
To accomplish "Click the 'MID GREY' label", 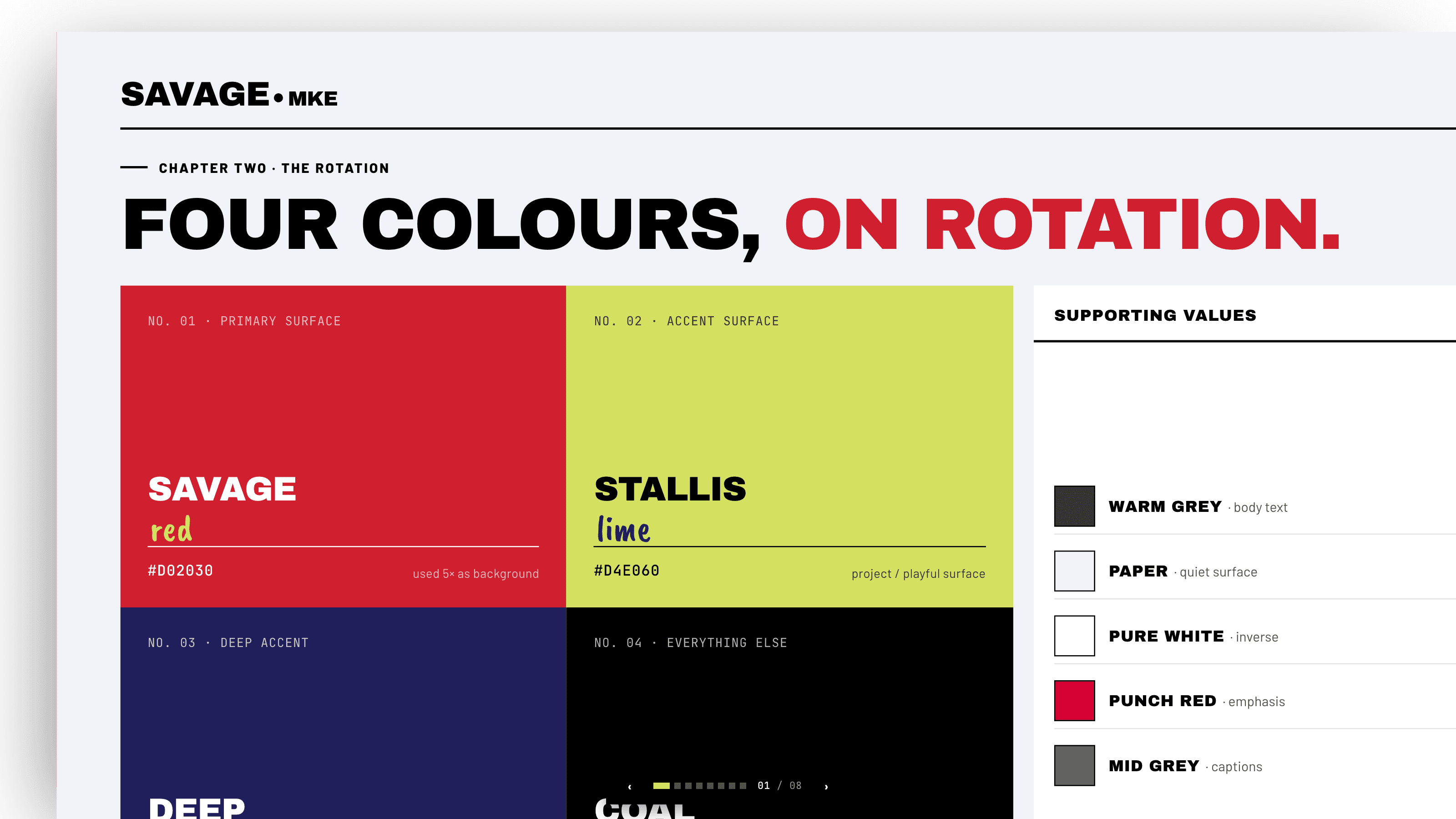I will 1154,766.
